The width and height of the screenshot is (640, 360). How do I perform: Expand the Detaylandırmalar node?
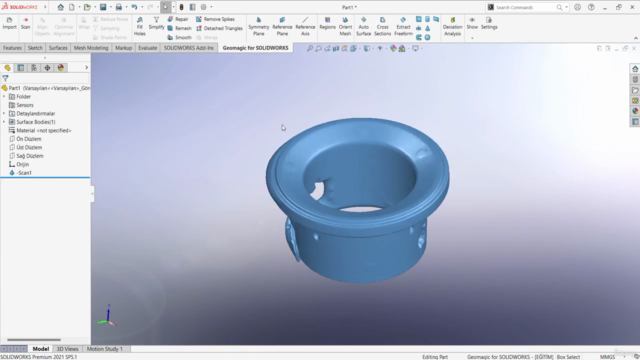coord(4,113)
